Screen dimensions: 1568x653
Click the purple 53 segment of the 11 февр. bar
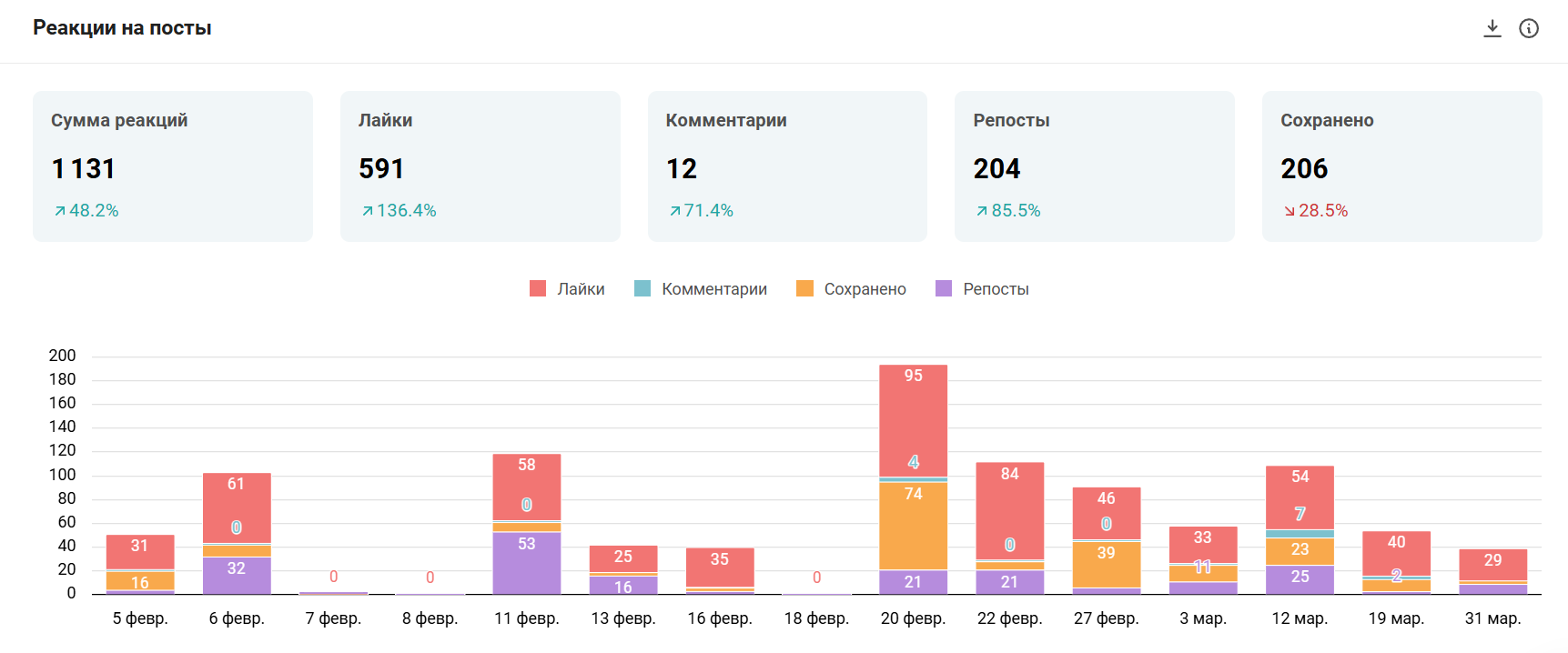[x=527, y=563]
